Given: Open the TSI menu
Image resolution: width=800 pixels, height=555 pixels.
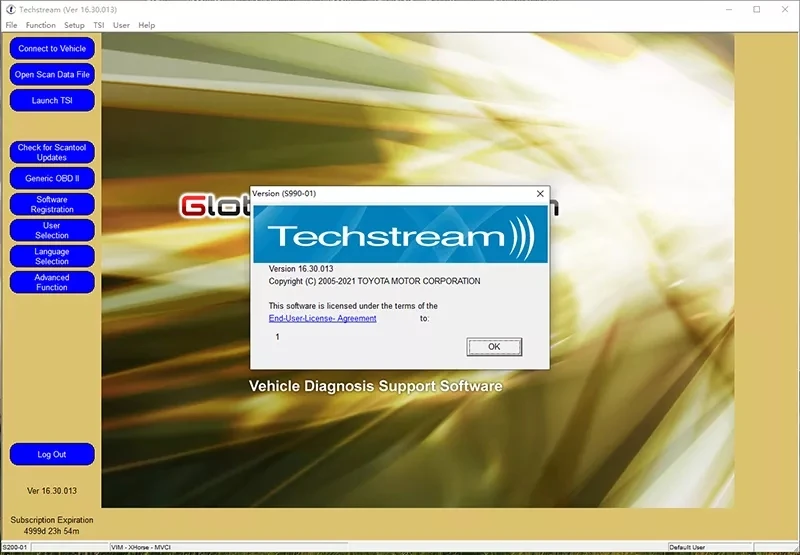Looking at the screenshot, I should pyautogui.click(x=98, y=25).
